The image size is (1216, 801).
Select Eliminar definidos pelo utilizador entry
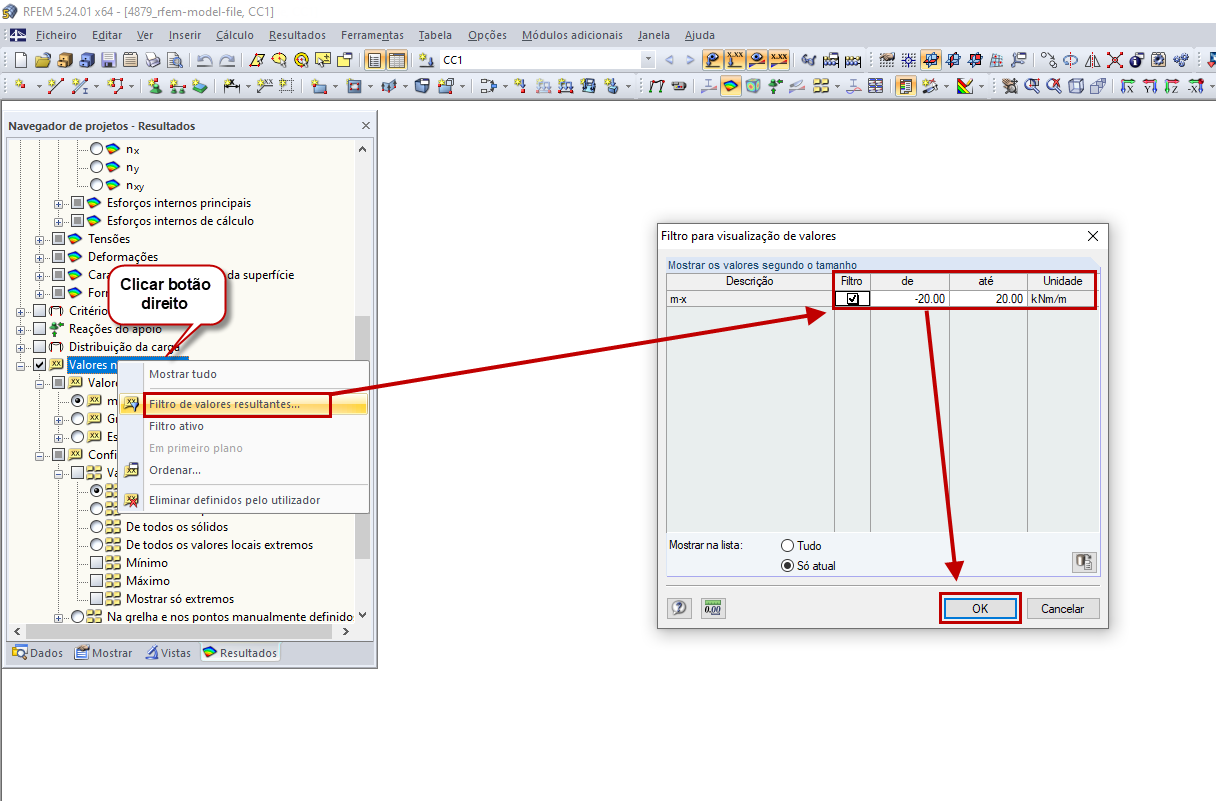tap(243, 500)
